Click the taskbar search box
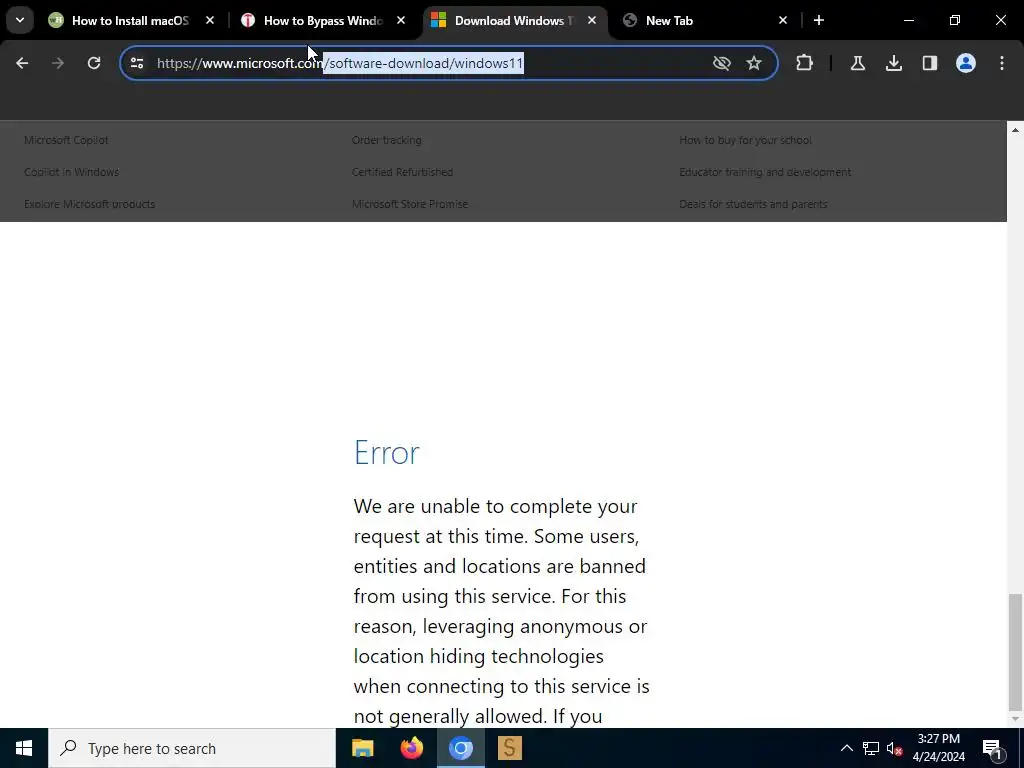The image size is (1024, 768). point(192,748)
